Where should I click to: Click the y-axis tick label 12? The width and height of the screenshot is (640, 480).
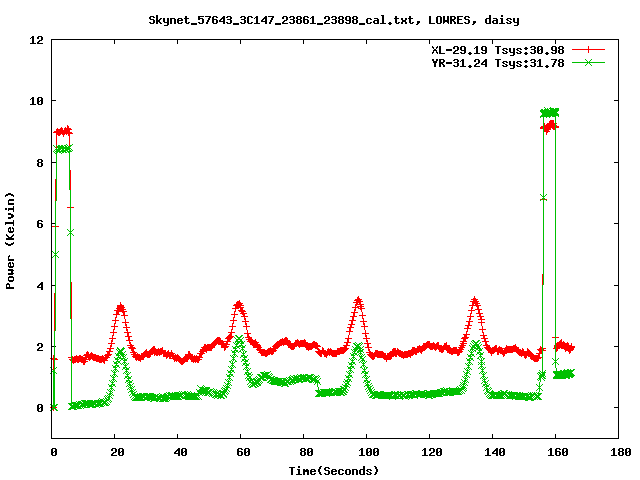(36, 40)
